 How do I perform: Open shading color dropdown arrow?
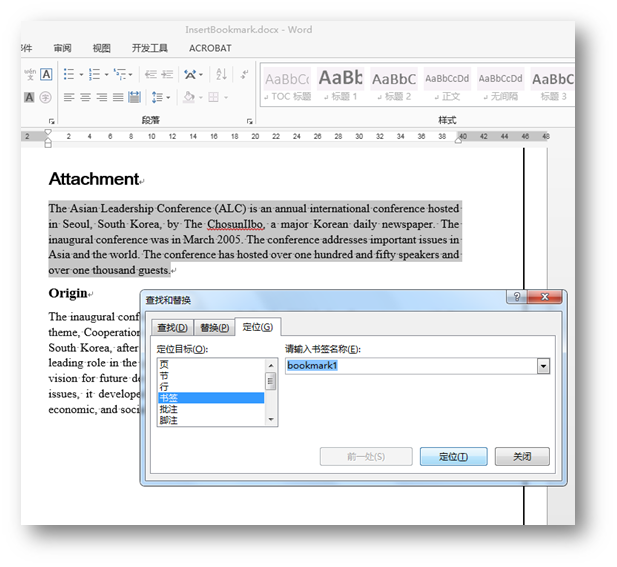click(200, 98)
